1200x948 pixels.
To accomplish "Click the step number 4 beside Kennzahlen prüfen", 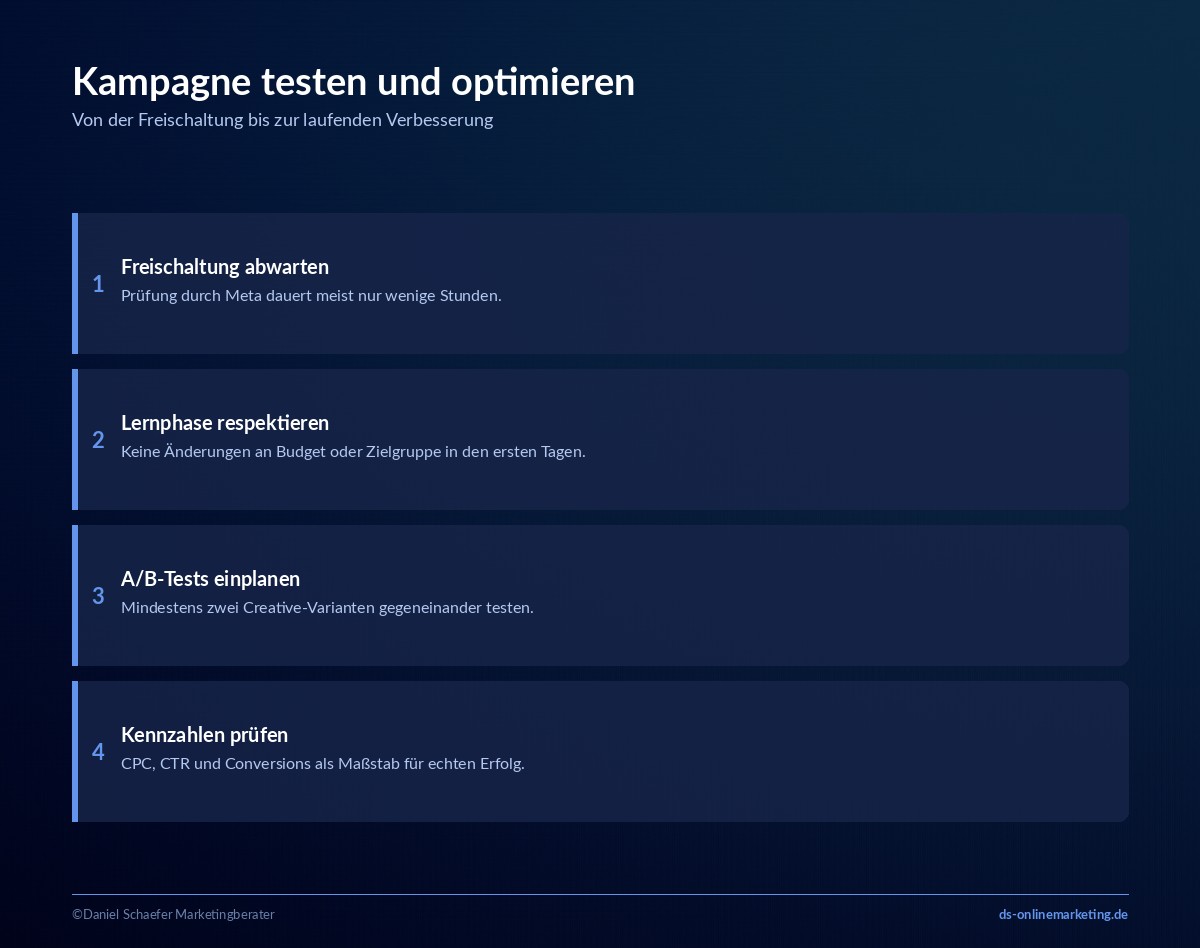I will click(x=98, y=752).
